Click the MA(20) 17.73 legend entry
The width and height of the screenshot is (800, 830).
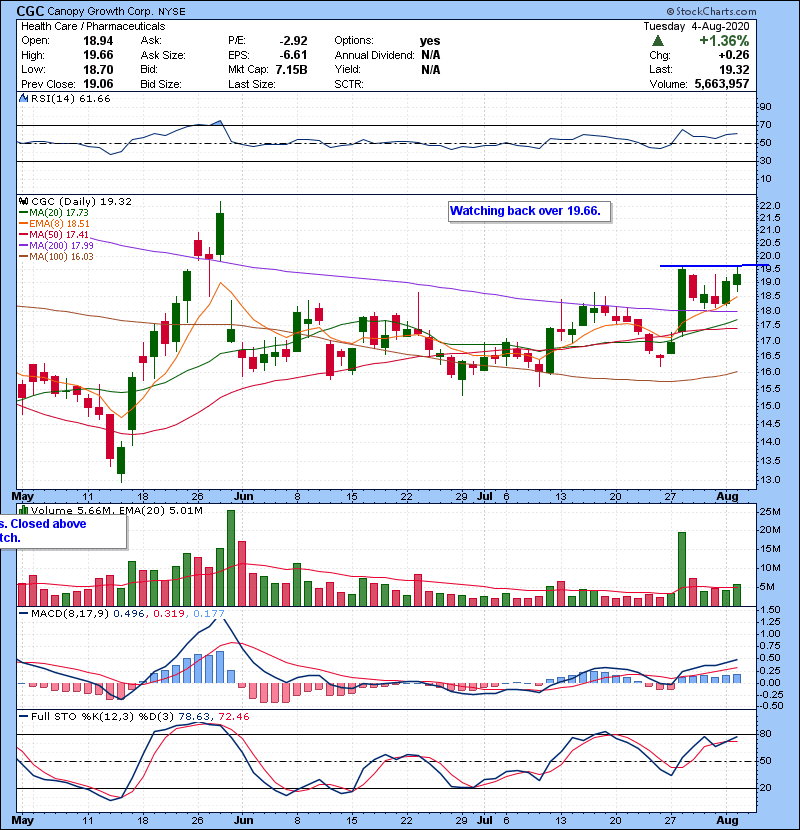pos(53,212)
